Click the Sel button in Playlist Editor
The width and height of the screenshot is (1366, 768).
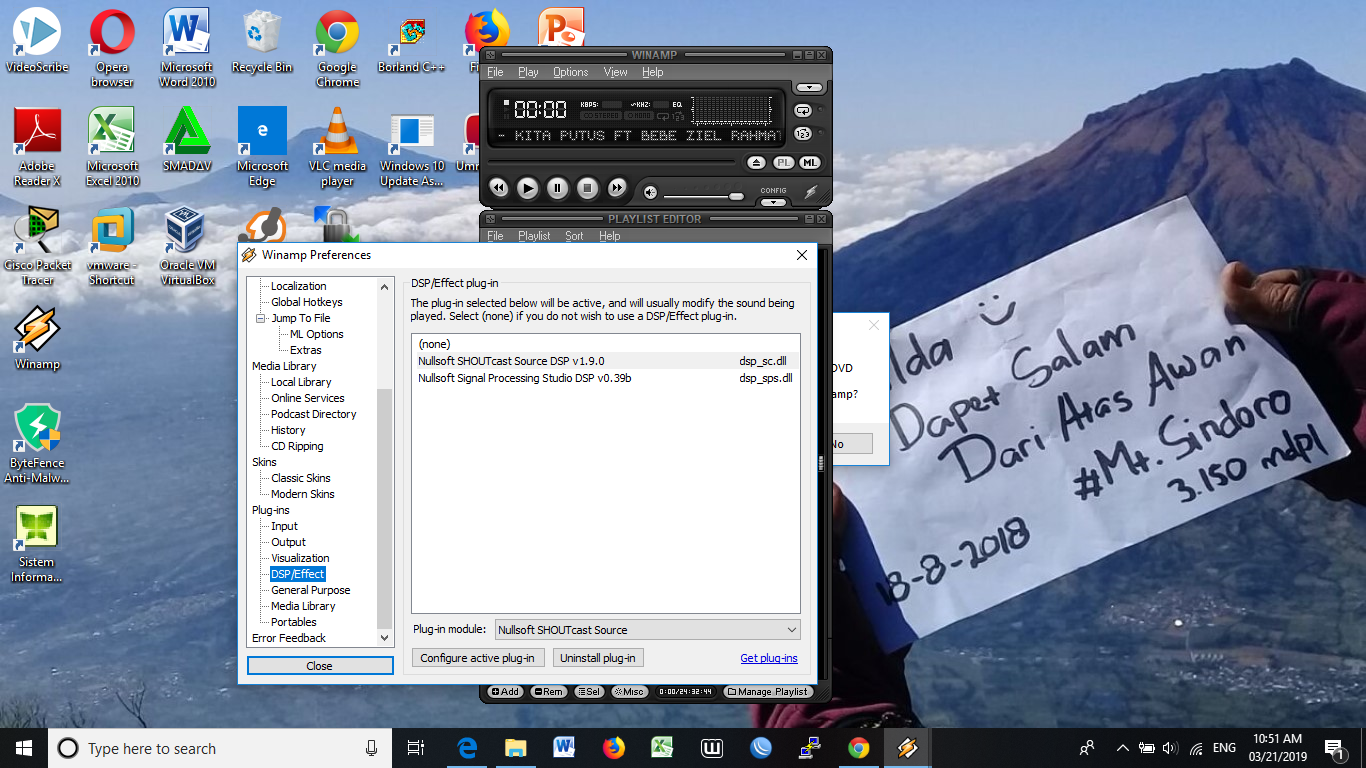click(588, 692)
